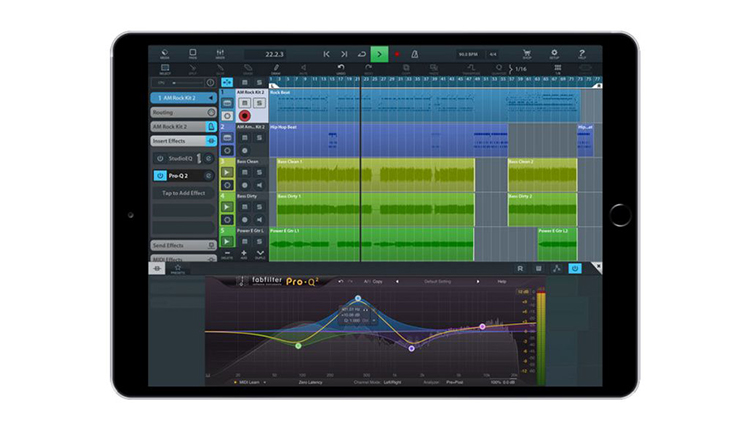Open the Pads panel
The height and width of the screenshot is (430, 750).
[193, 54]
